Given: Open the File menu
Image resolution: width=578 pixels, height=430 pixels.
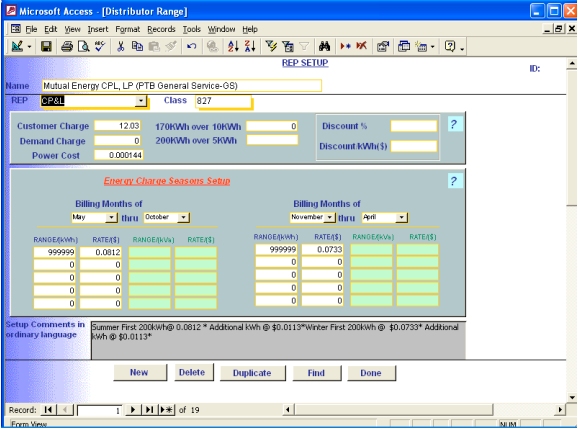Looking at the screenshot, I should 31,29.
